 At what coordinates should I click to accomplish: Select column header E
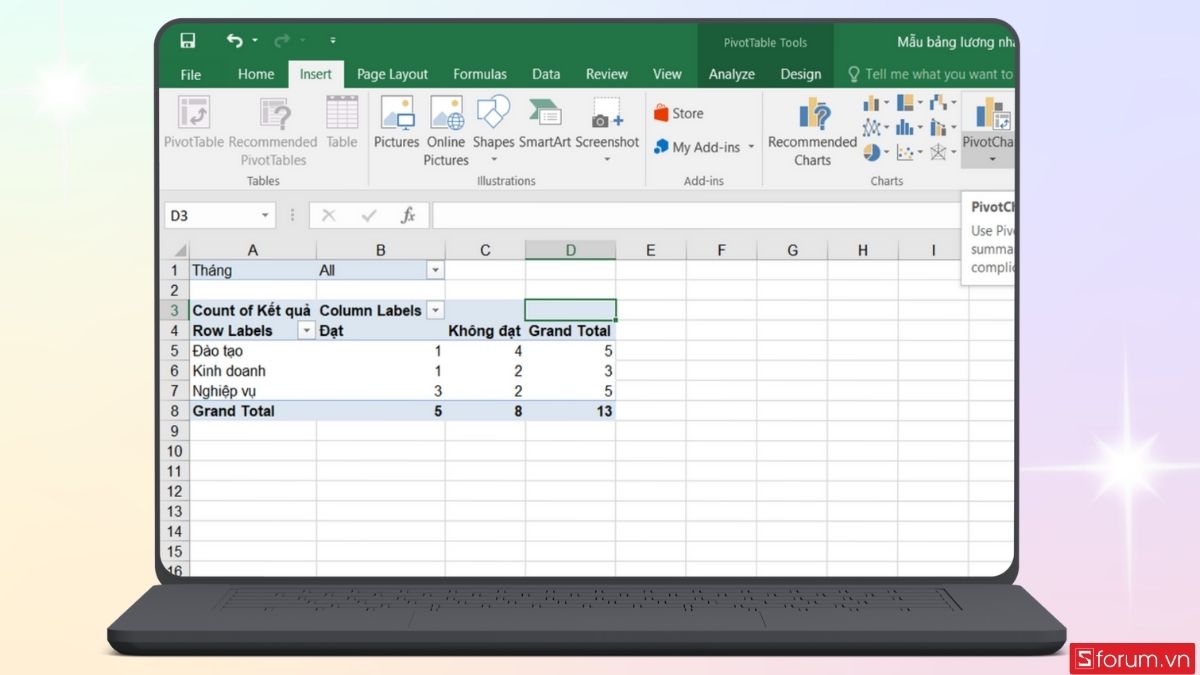650,250
